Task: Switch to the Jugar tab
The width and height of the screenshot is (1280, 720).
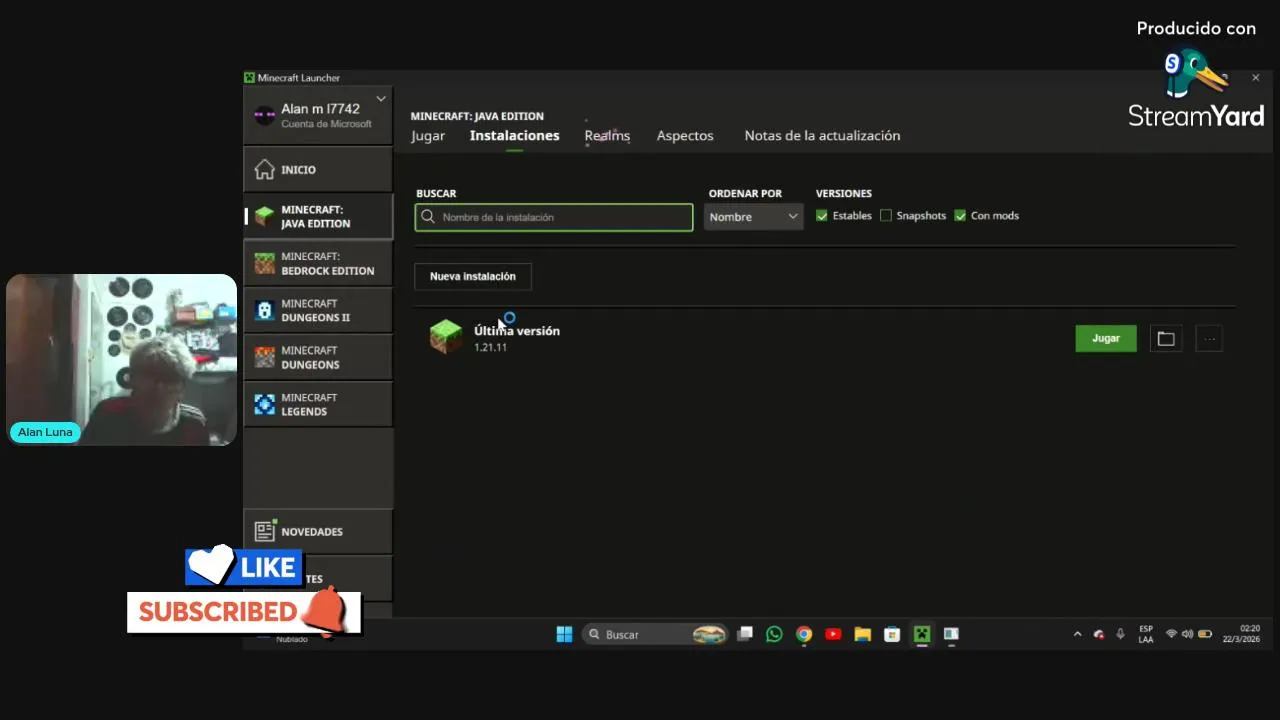Action: [428, 136]
